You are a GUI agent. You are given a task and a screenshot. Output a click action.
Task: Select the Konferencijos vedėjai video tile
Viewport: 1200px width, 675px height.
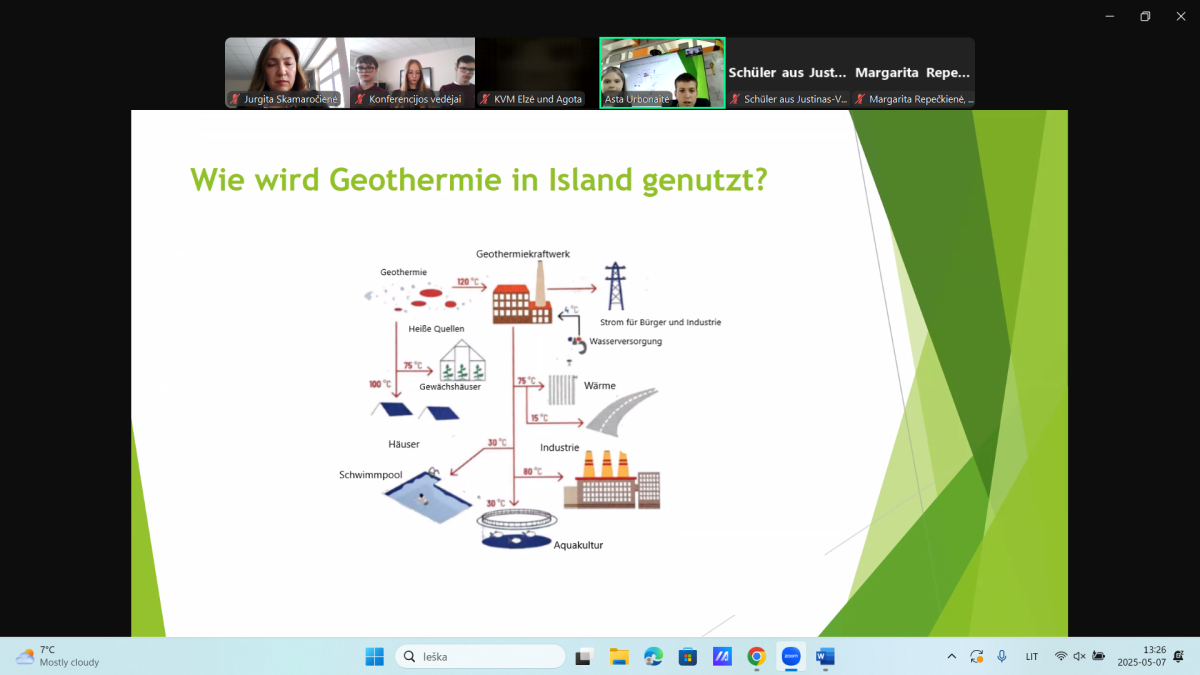point(412,72)
